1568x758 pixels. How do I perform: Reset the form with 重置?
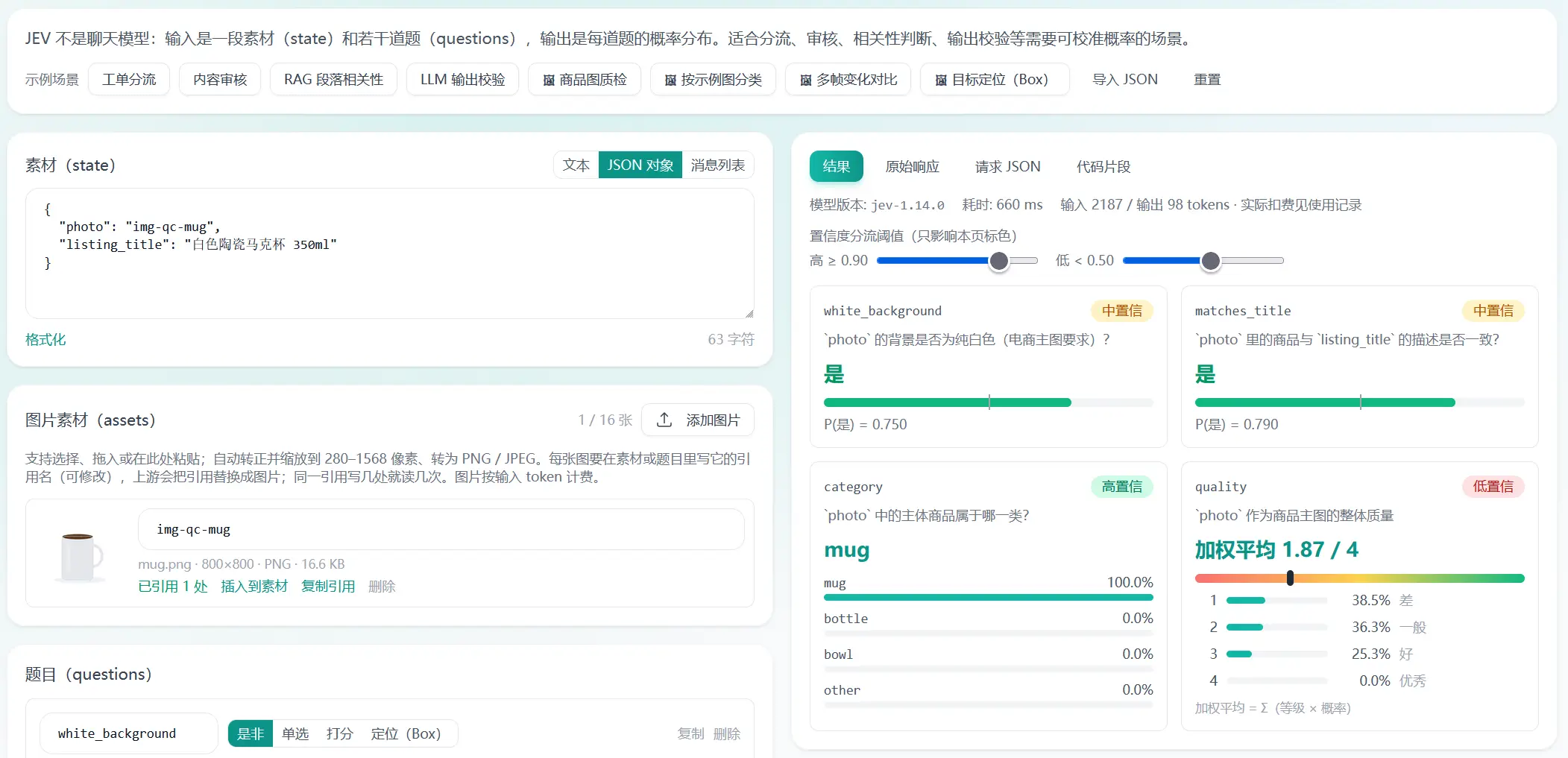(1207, 80)
